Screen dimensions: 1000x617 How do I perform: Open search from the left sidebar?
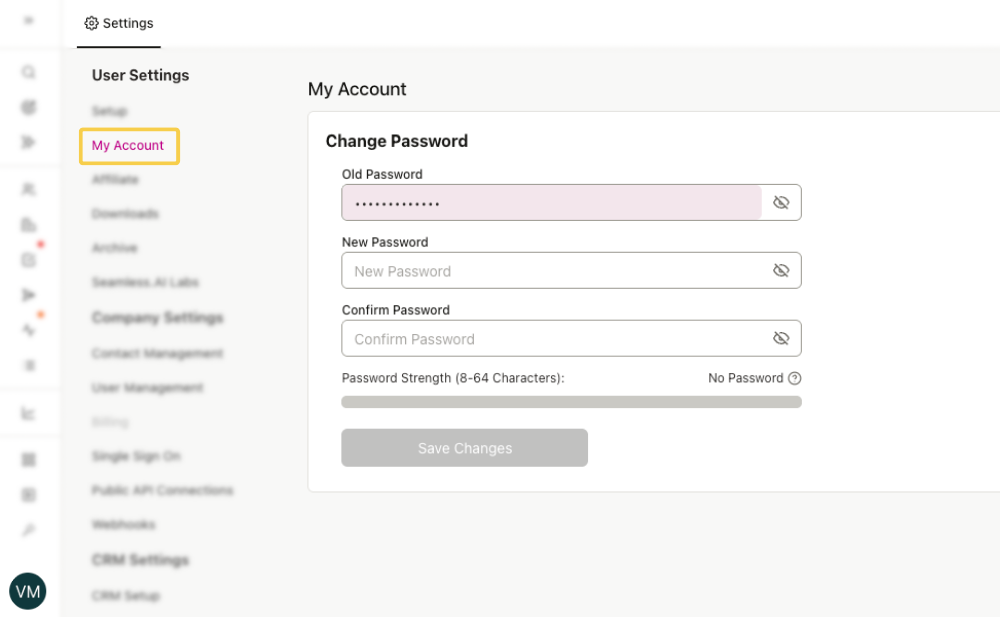coord(28,72)
